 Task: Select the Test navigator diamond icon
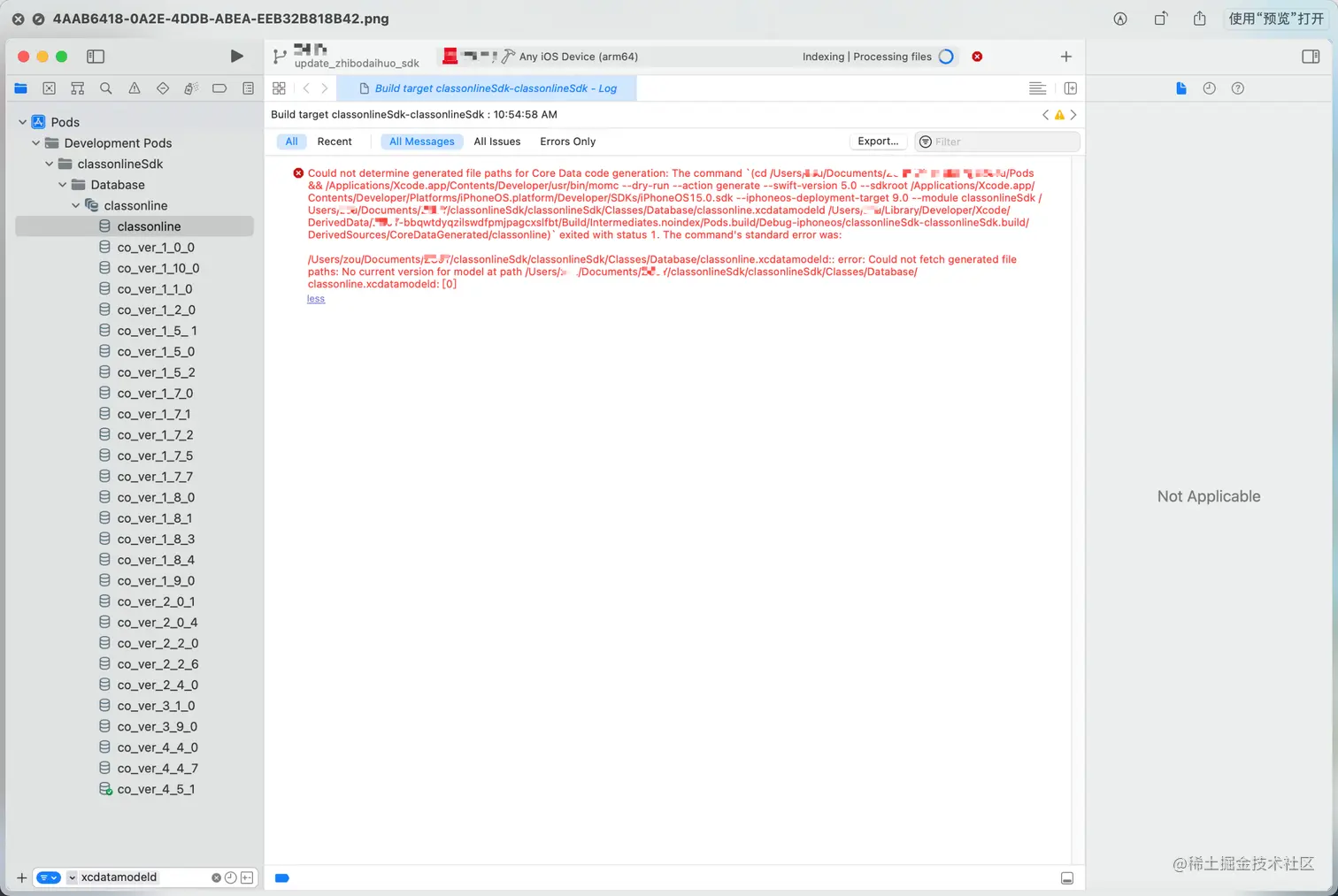(x=163, y=88)
